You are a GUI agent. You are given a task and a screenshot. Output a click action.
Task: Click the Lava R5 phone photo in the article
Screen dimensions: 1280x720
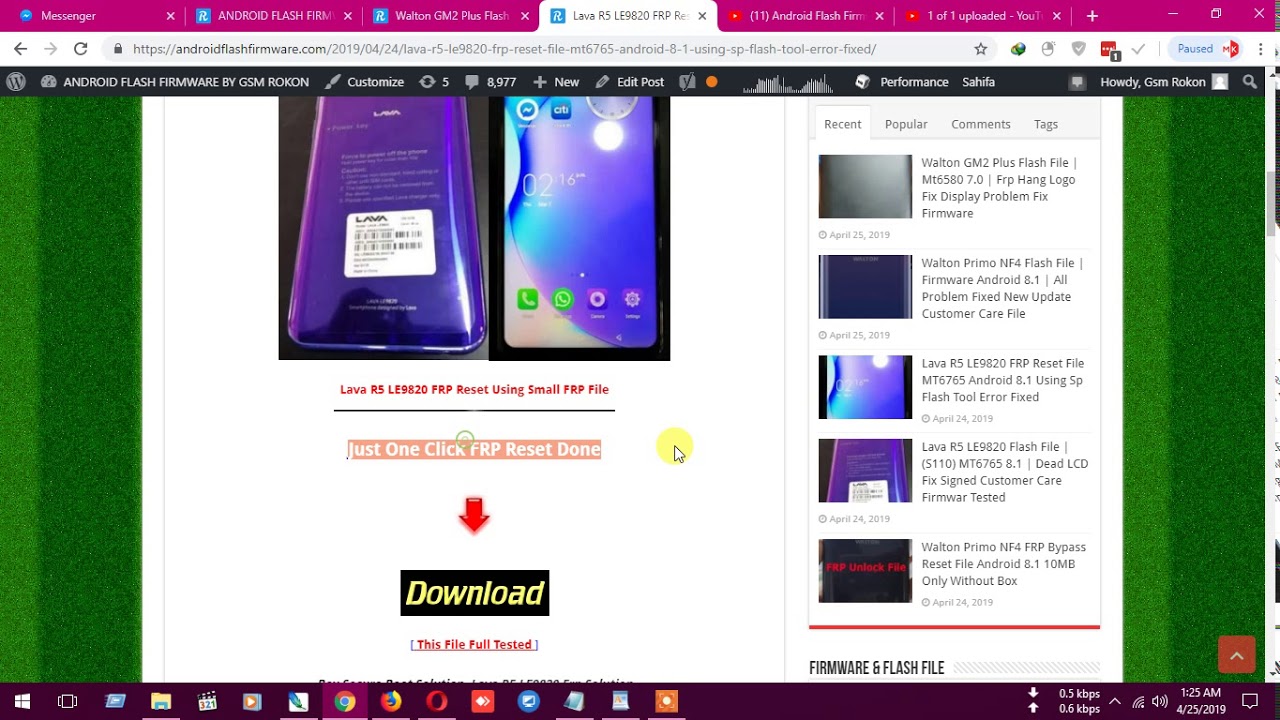474,228
